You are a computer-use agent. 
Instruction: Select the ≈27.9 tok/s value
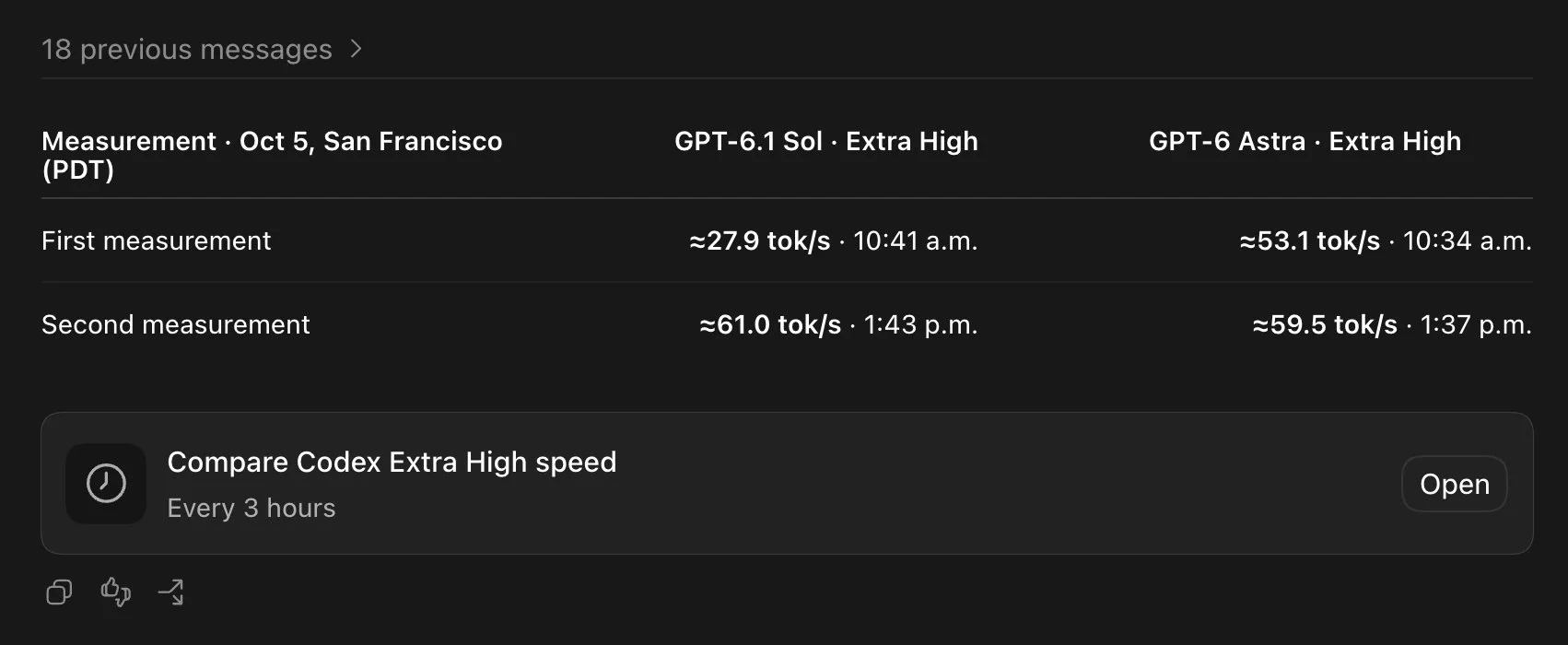(760, 240)
